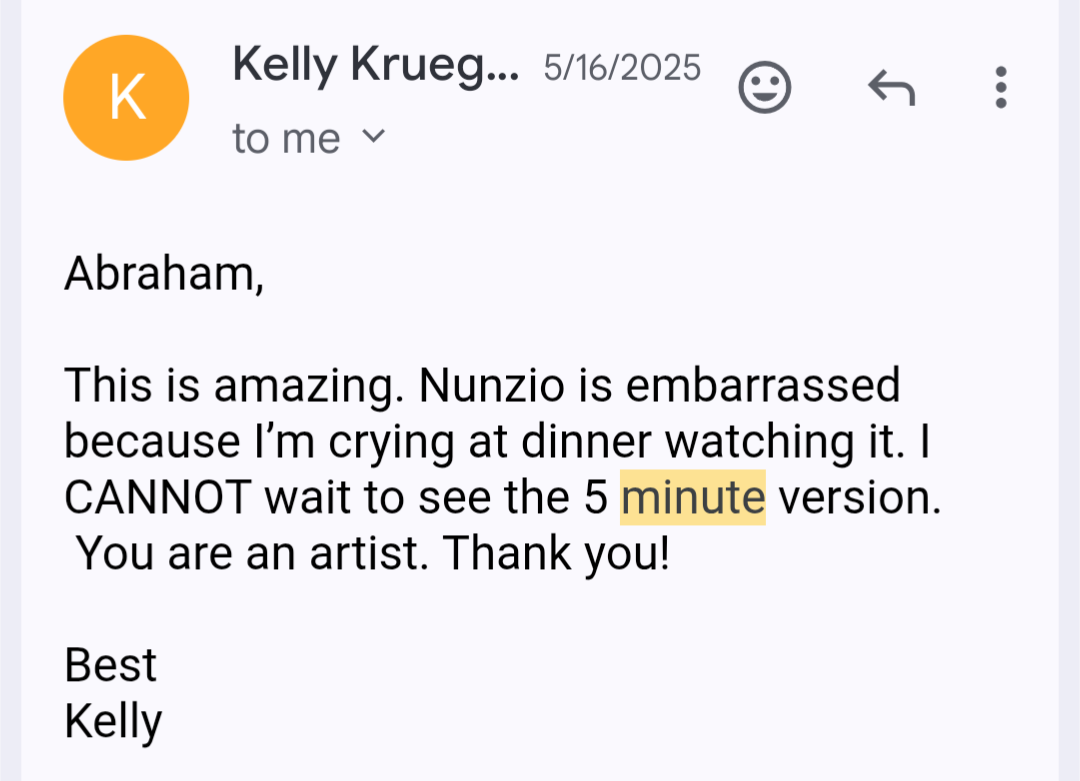Tap the orange K sender avatar

coord(126,97)
